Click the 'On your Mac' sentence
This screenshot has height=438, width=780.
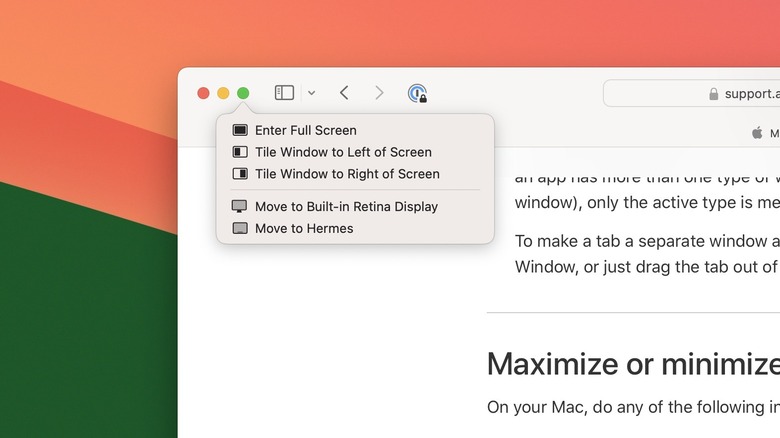[632, 407]
